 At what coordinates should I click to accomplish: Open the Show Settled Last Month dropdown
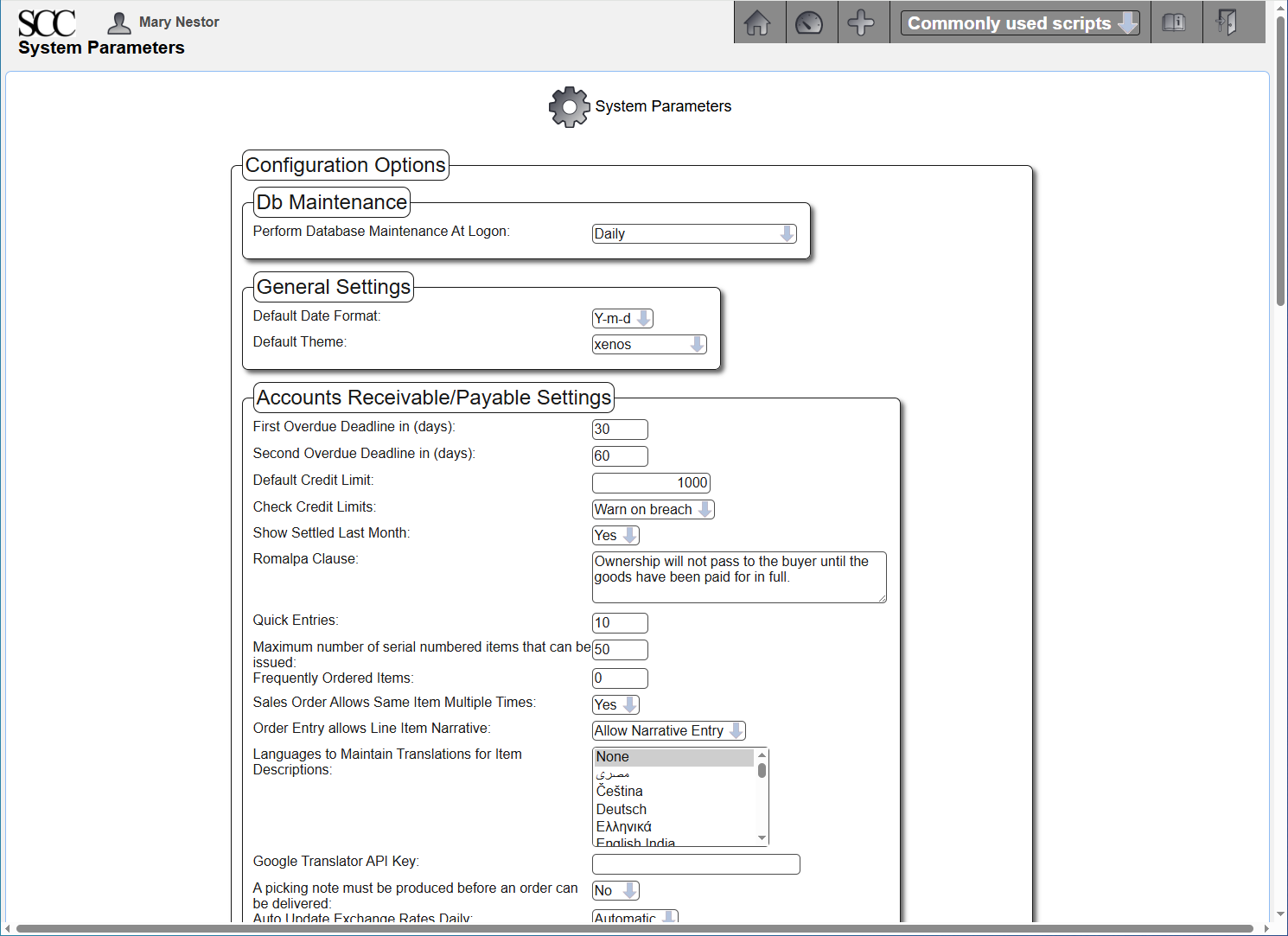pos(615,535)
